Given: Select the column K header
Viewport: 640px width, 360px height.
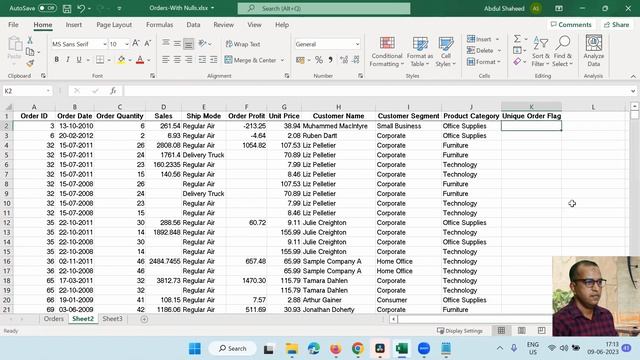Looking at the screenshot, I should (x=531, y=107).
